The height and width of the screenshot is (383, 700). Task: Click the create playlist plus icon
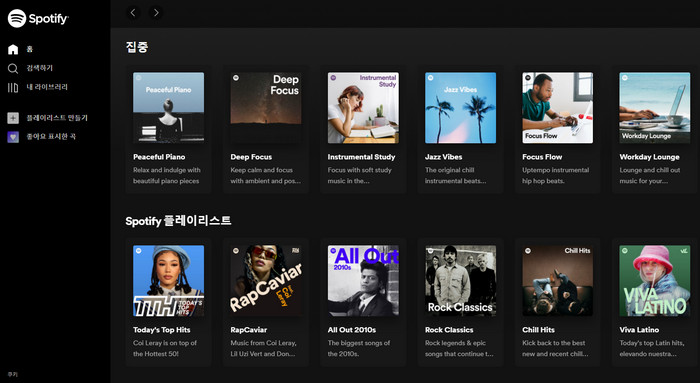13,118
